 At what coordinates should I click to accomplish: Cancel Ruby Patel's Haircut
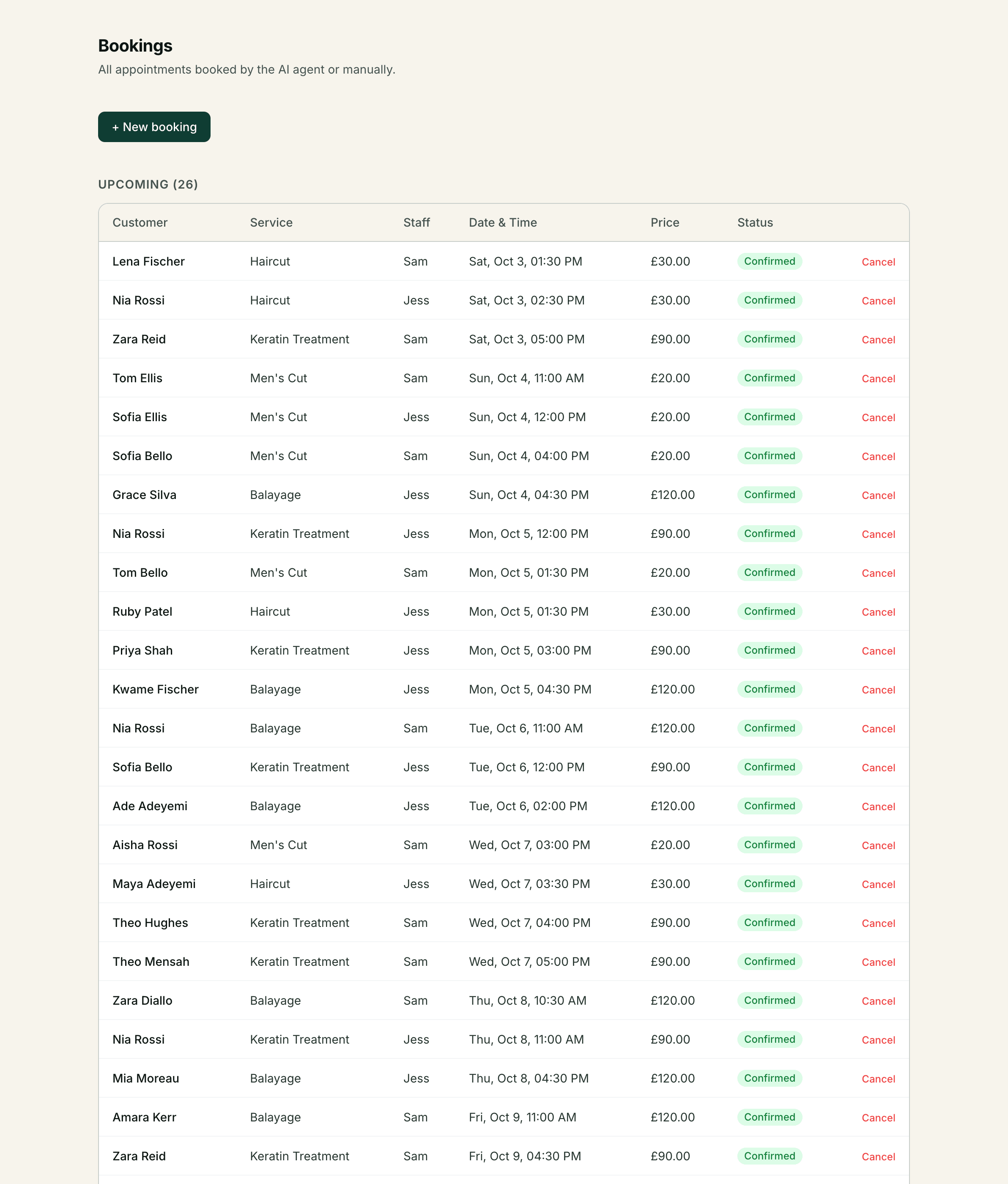(x=878, y=611)
